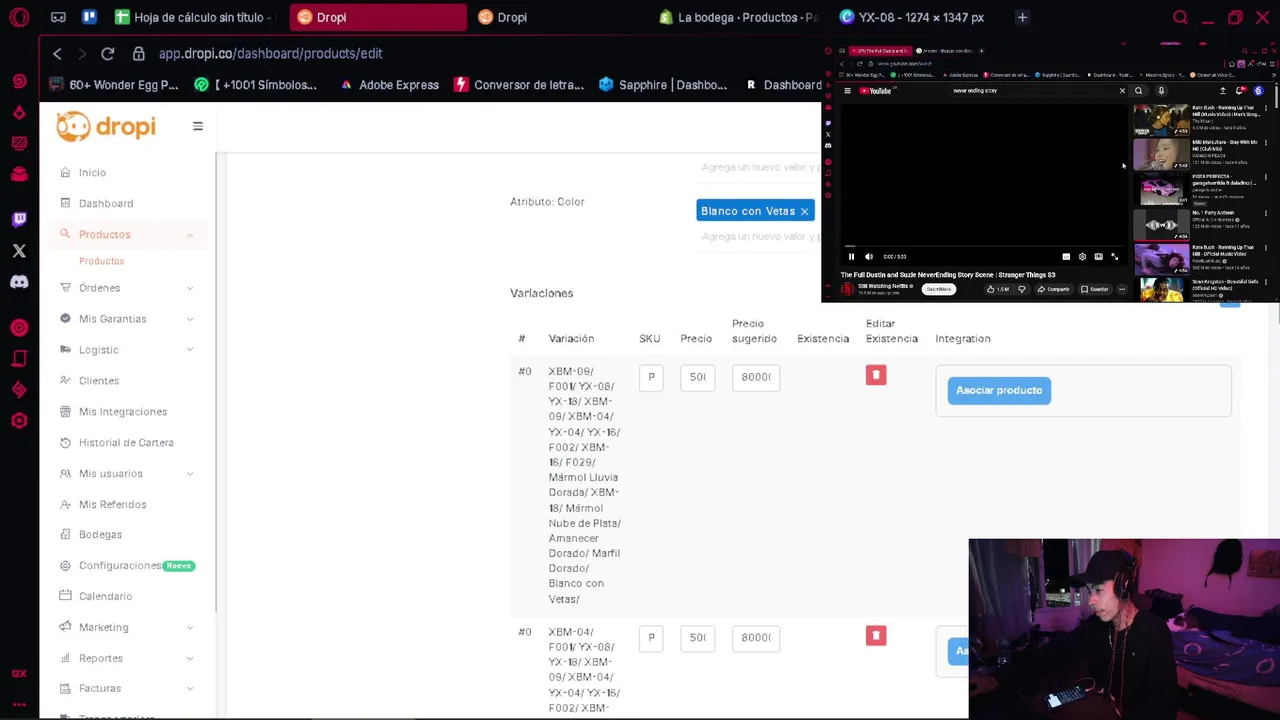Expand the Facturas sidebar section

[190, 689]
